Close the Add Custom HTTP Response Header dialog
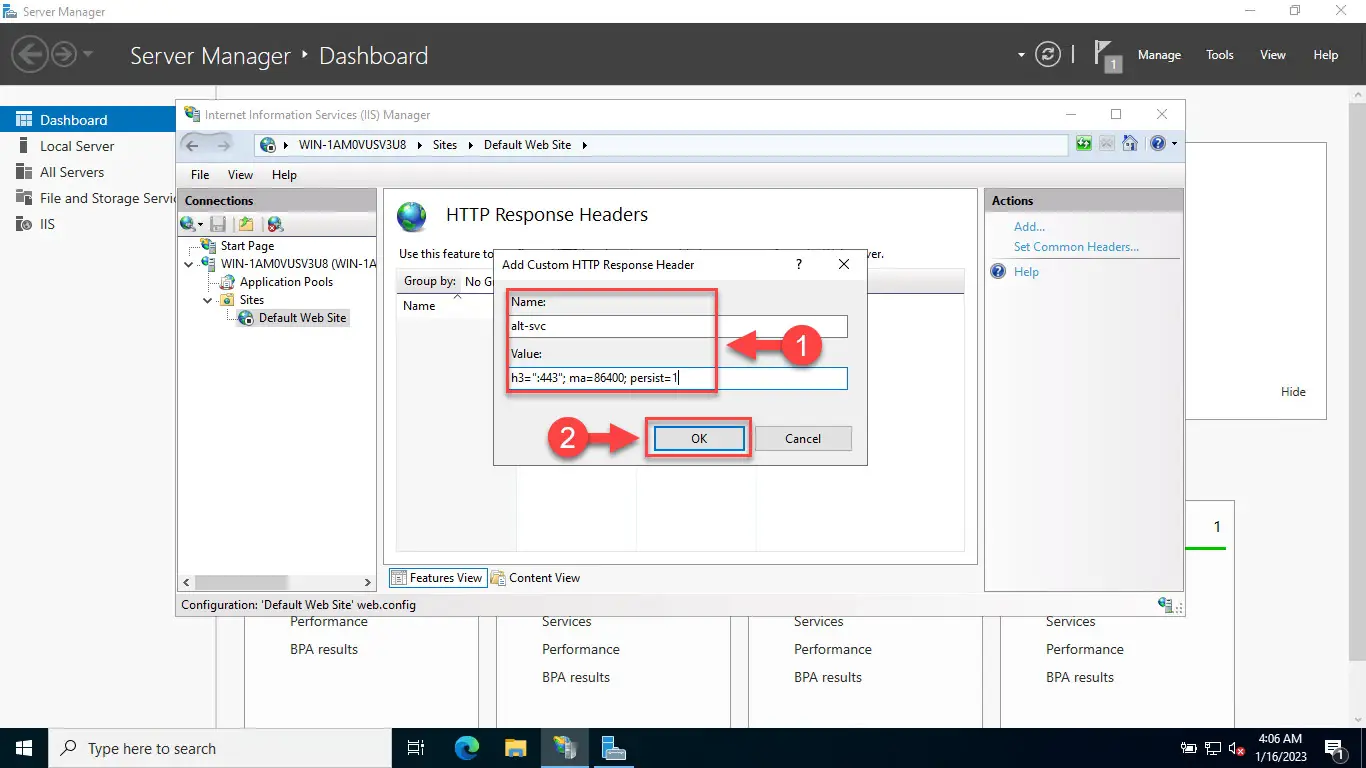 tap(844, 264)
